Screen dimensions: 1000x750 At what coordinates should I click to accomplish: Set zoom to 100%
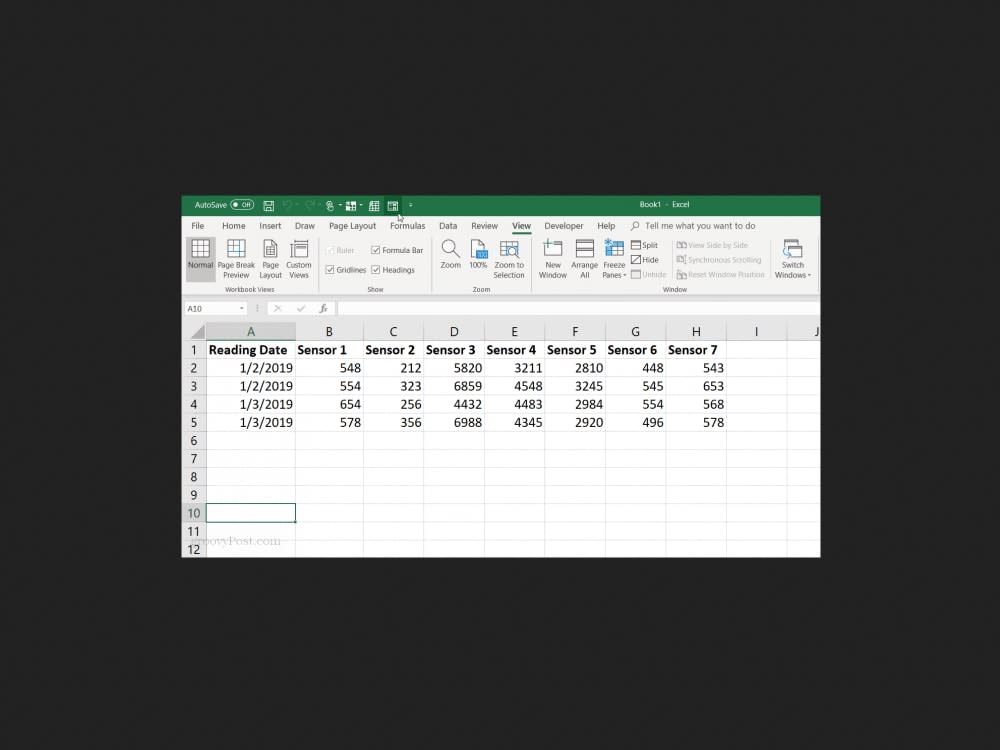click(x=478, y=254)
